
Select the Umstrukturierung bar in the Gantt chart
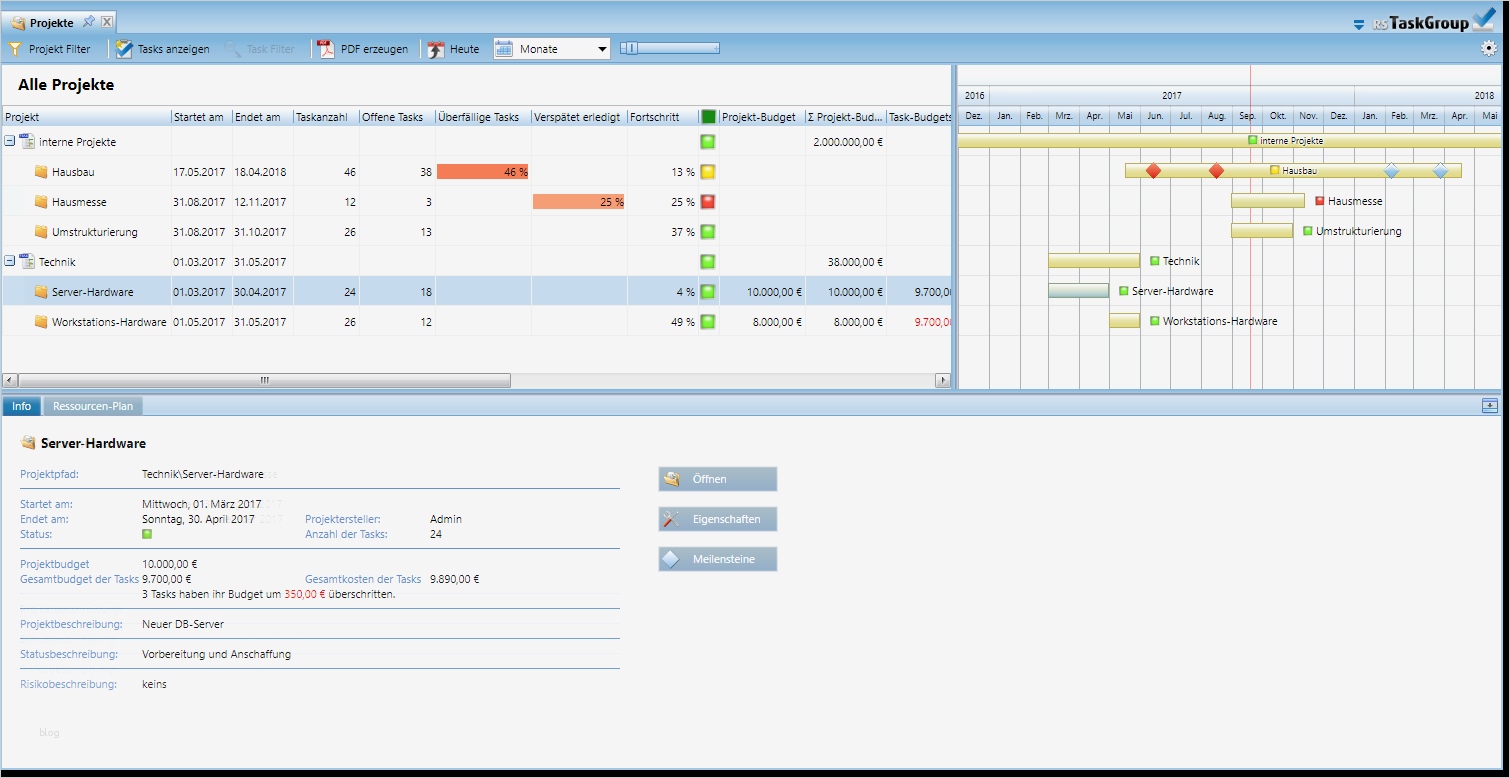(1262, 231)
